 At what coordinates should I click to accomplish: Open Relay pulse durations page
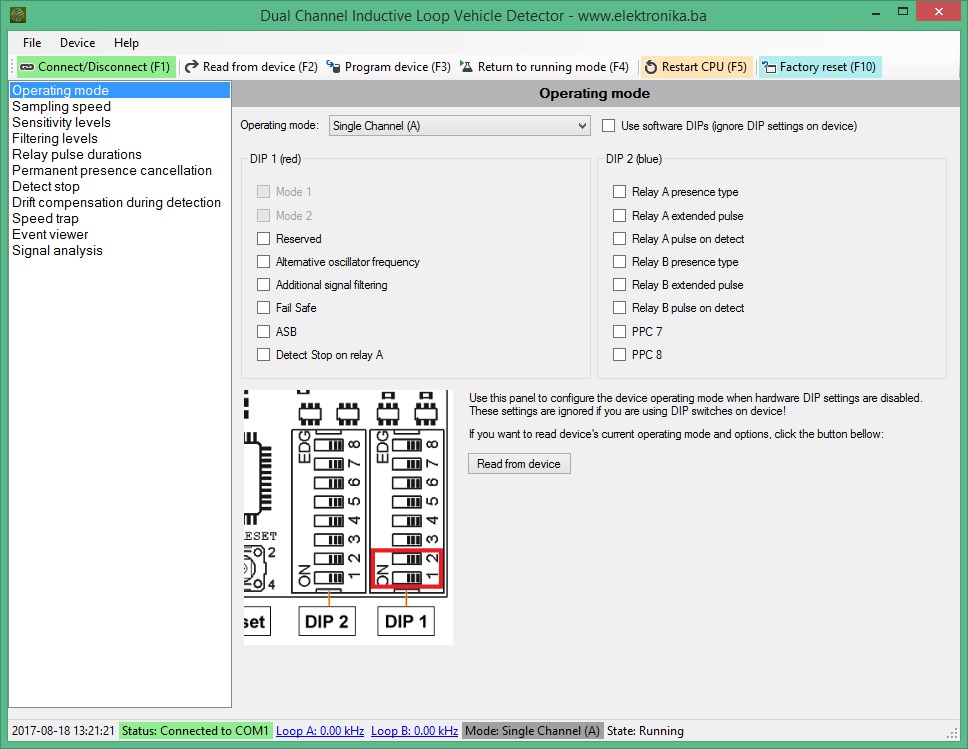pyautogui.click(x=120, y=154)
